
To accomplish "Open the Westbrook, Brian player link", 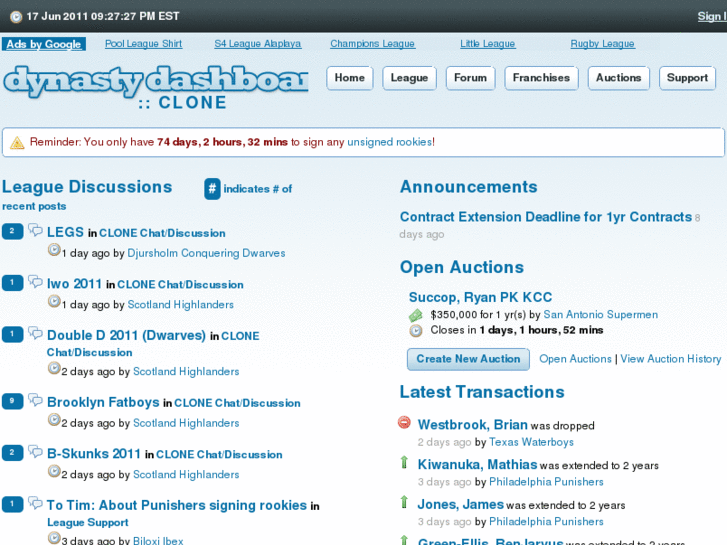I will 472,425.
